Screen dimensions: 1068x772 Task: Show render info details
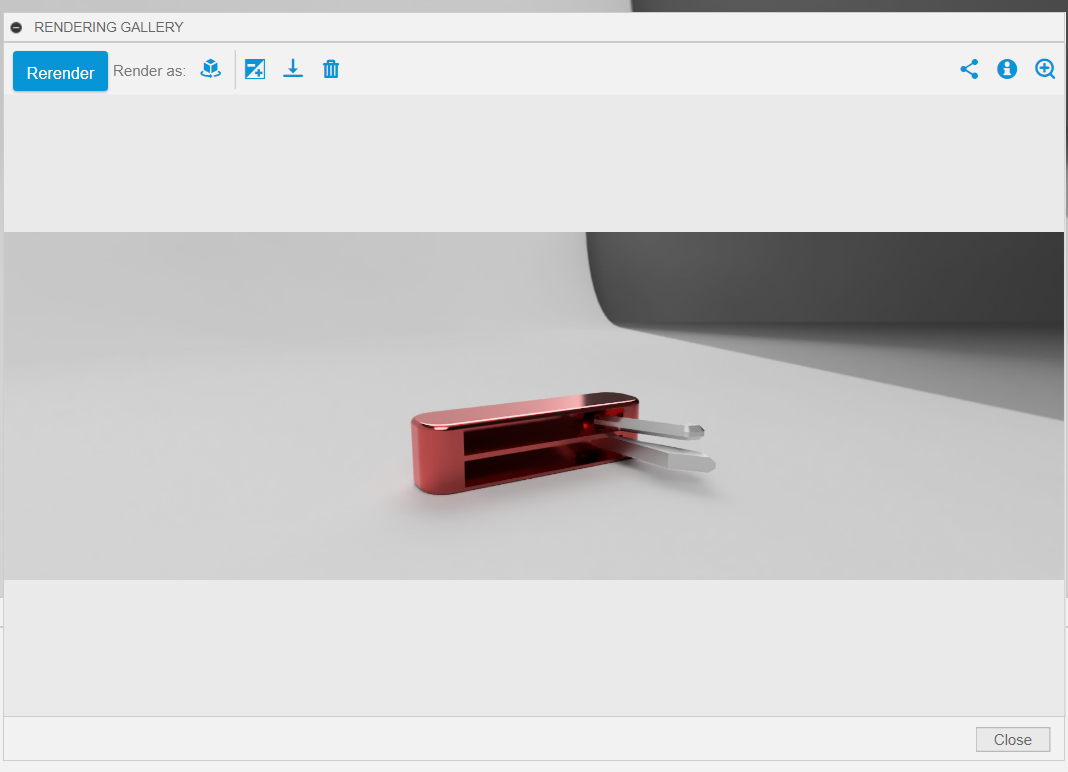tap(1007, 69)
